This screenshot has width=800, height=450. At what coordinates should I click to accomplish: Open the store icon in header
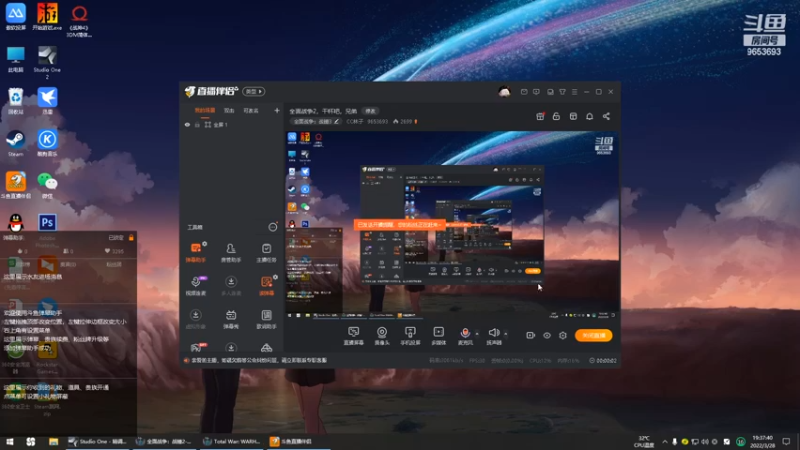[x=573, y=116]
